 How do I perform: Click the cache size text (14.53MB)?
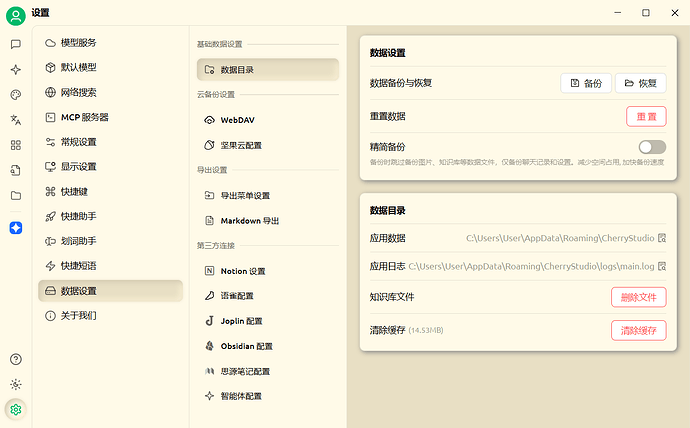(426, 330)
